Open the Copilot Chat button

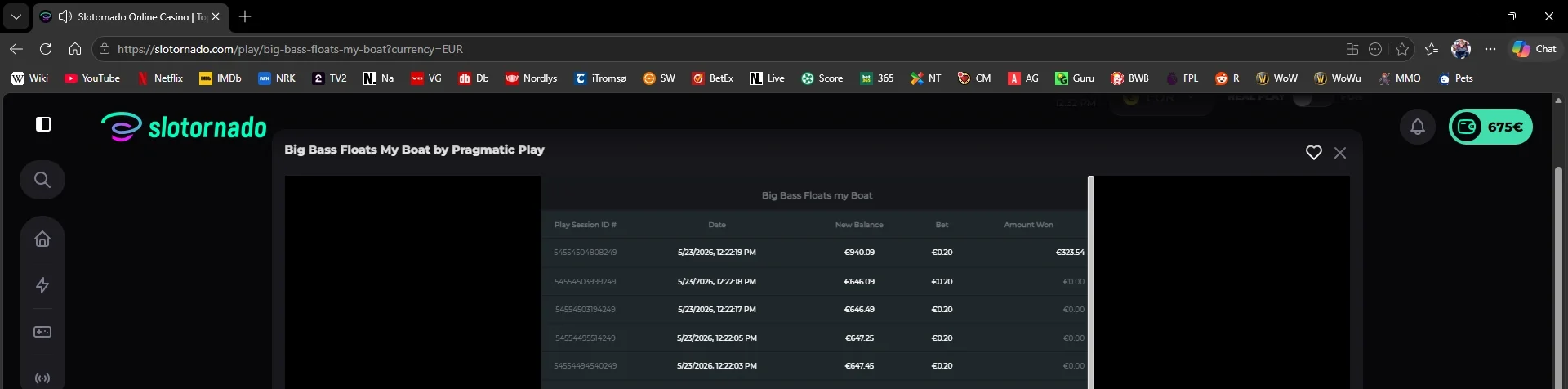click(1535, 49)
